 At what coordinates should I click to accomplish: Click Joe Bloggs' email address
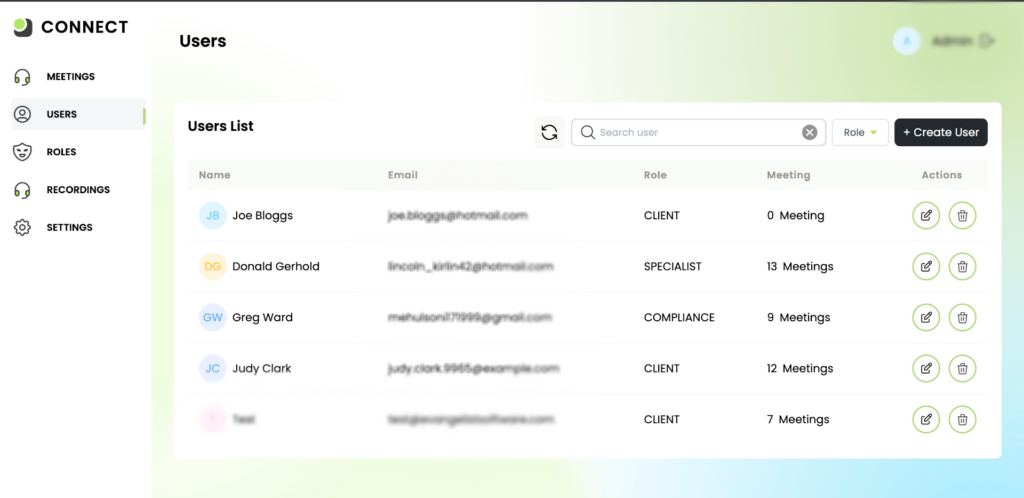[458, 215]
